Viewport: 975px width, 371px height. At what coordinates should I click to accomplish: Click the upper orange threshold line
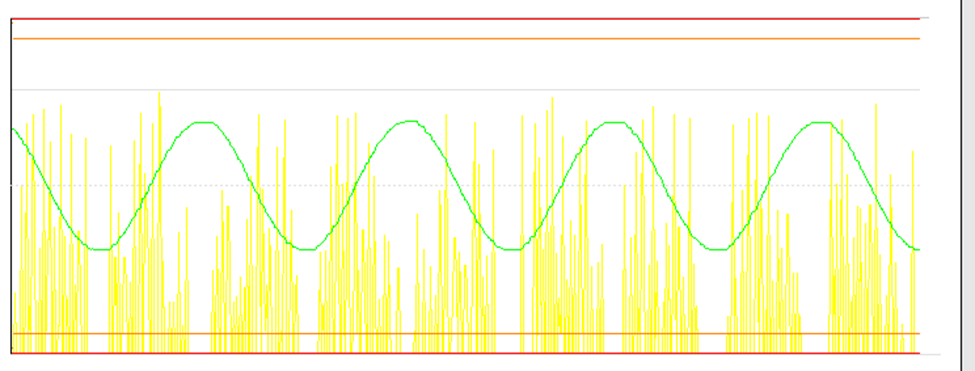(x=465, y=39)
